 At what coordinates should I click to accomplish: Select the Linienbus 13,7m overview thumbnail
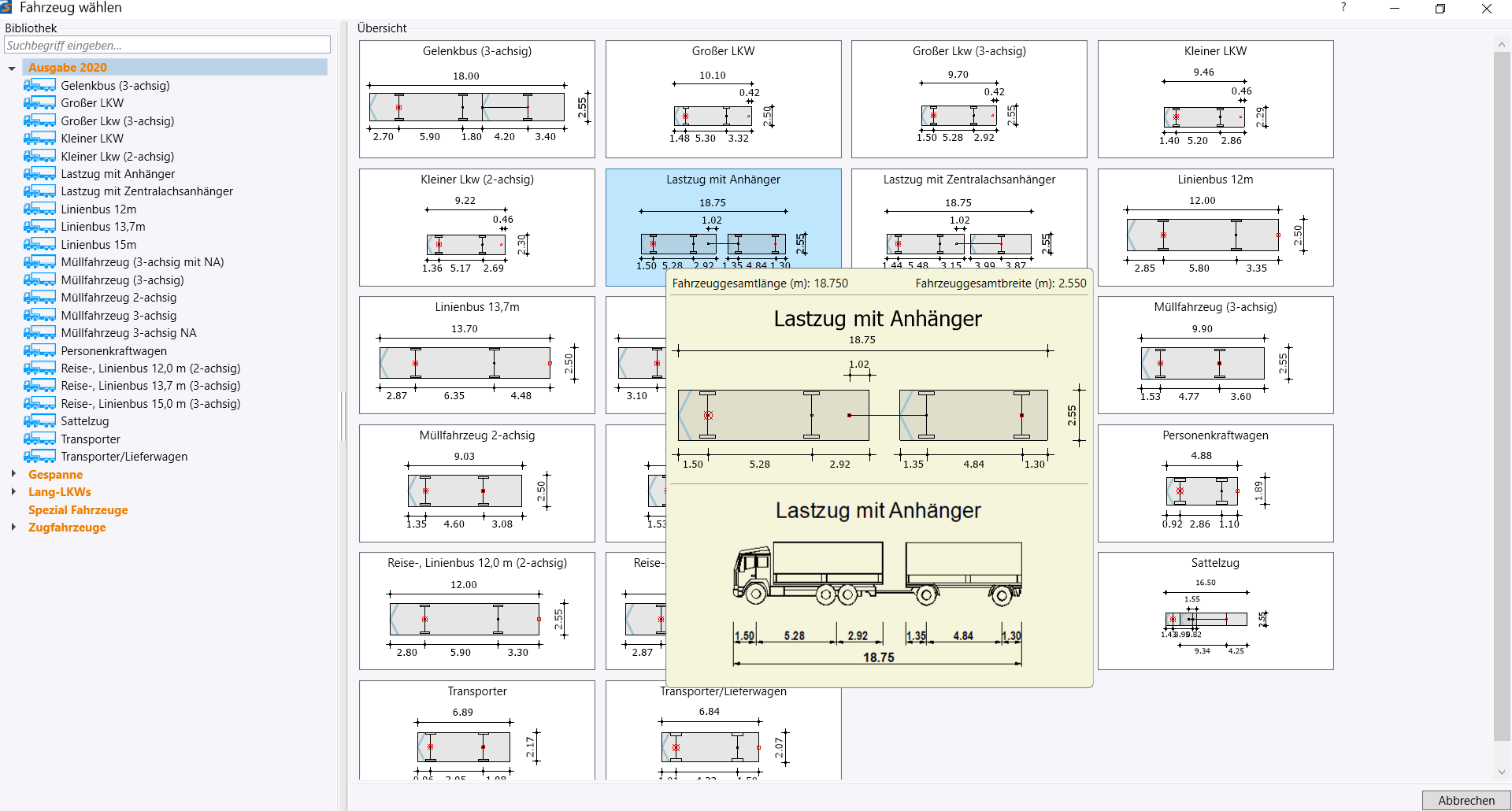(477, 355)
